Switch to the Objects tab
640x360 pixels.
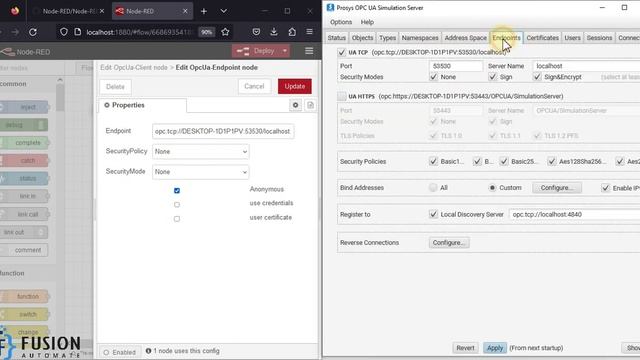[x=362, y=38]
